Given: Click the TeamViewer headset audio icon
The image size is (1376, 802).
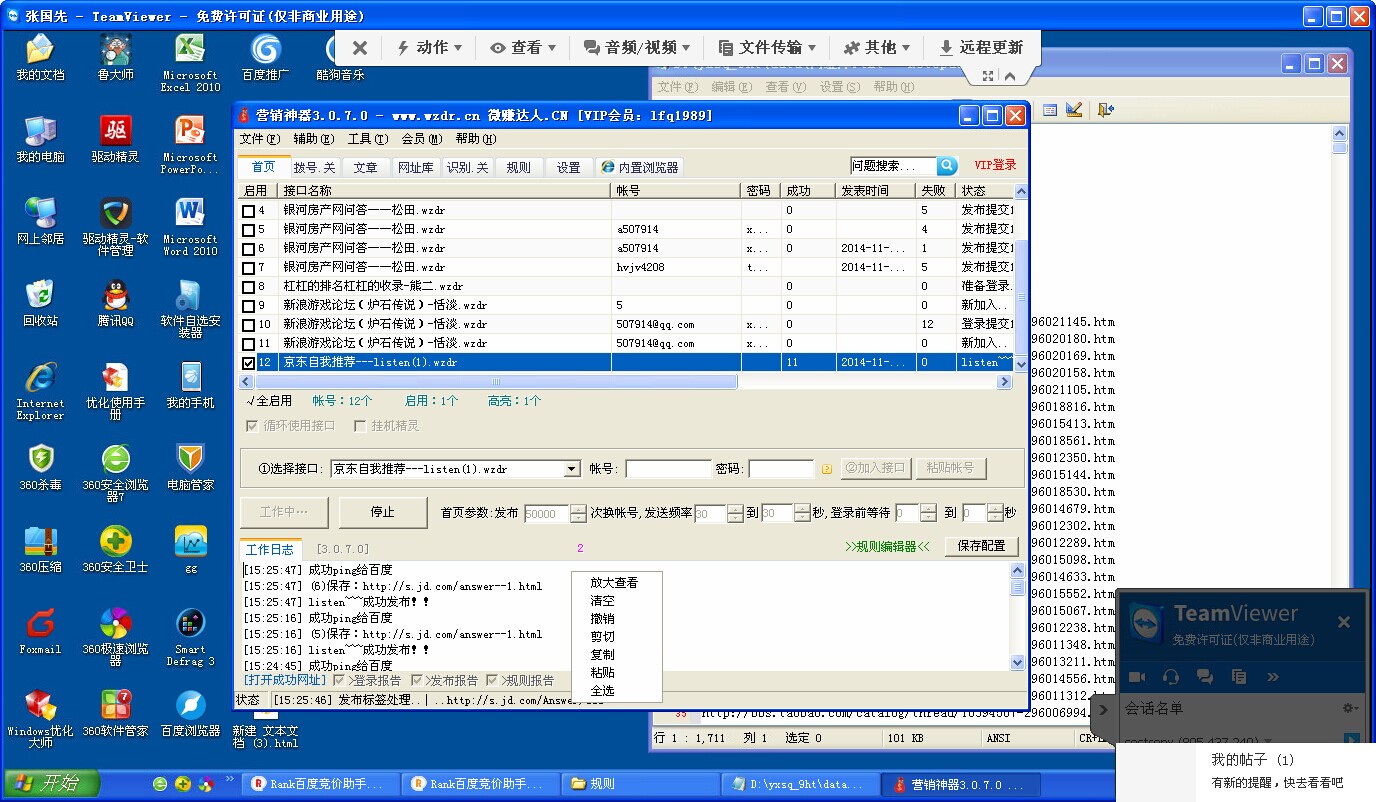Looking at the screenshot, I should tap(1170, 677).
